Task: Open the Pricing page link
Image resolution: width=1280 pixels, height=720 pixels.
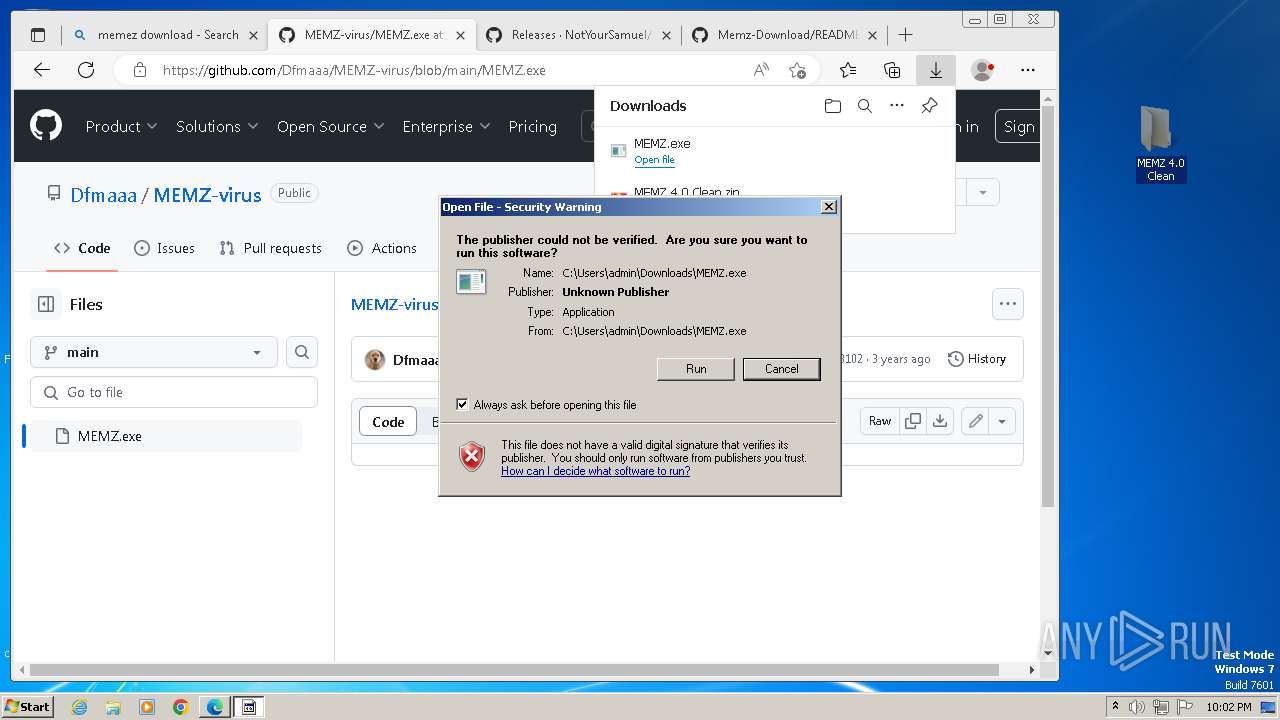Action: click(532, 127)
